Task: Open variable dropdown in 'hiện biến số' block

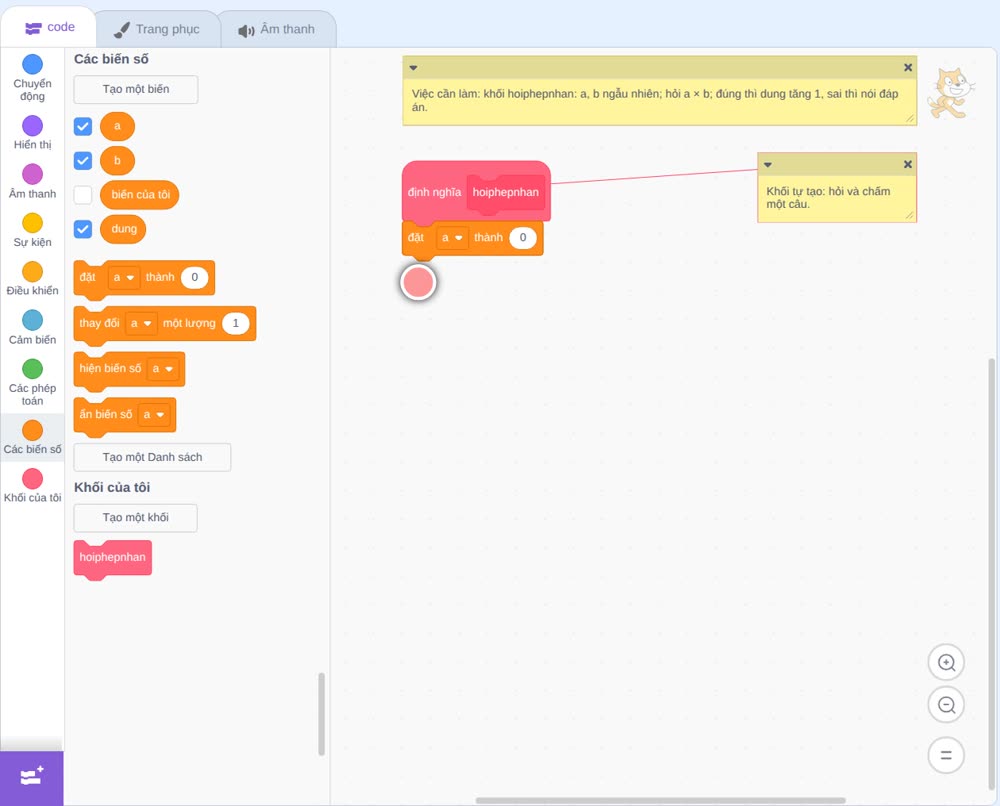Action: point(163,369)
